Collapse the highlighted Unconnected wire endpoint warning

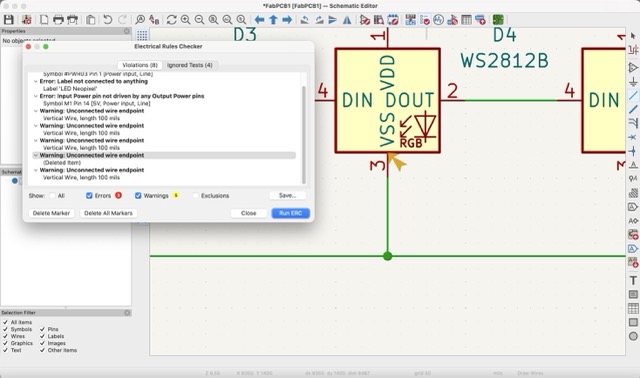point(36,155)
